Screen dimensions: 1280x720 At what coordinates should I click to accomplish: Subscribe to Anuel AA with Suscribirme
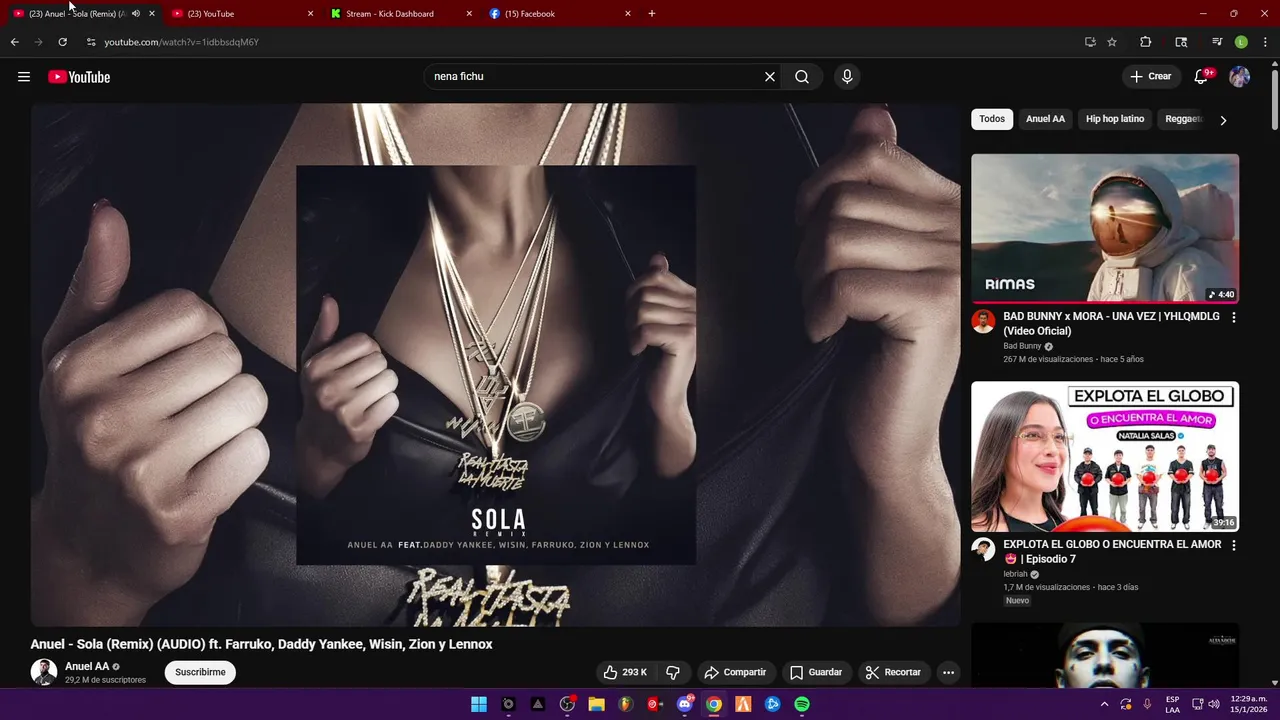coord(200,672)
